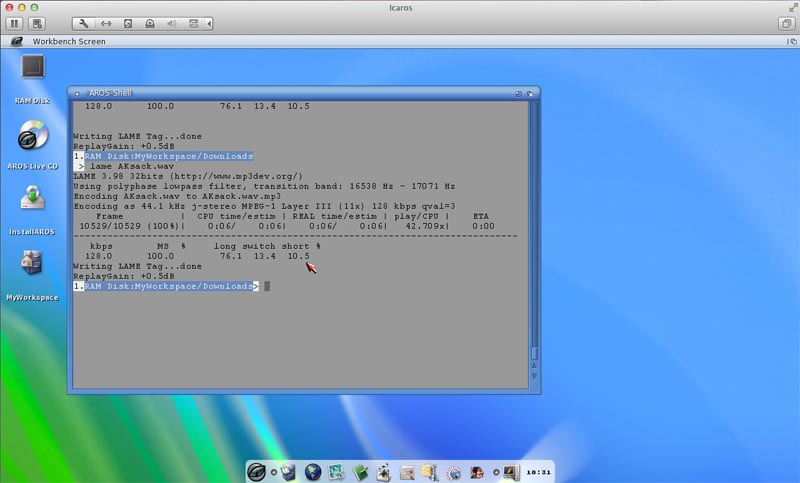The image size is (800, 483).
Task: Click the '10529/10529 (100%)' frame count
Action: tap(130, 226)
